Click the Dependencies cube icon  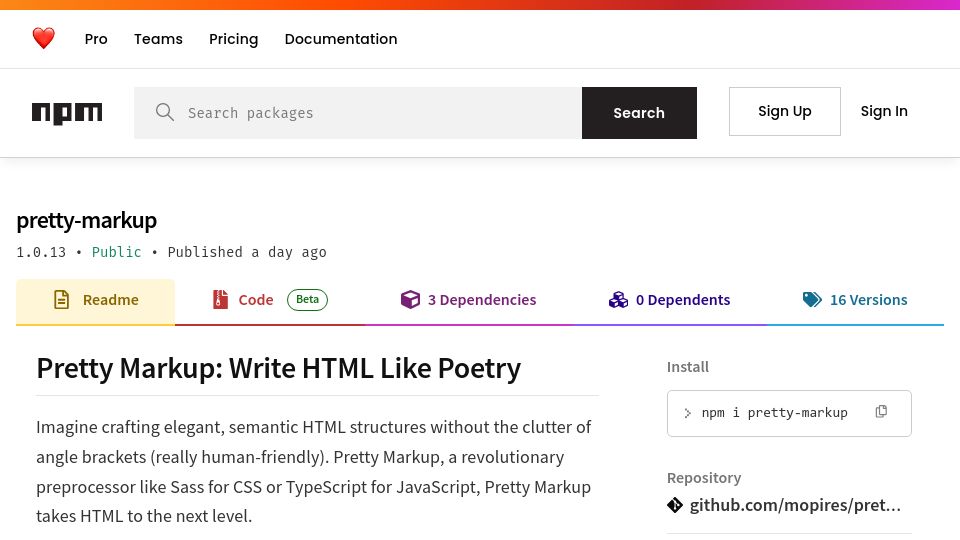click(x=410, y=299)
